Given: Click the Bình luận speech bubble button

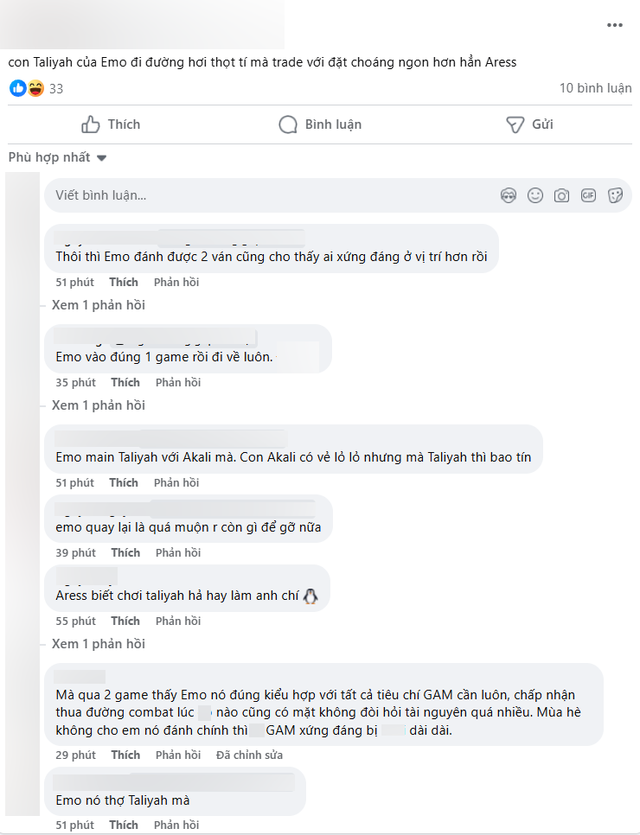Looking at the screenshot, I should 320,124.
